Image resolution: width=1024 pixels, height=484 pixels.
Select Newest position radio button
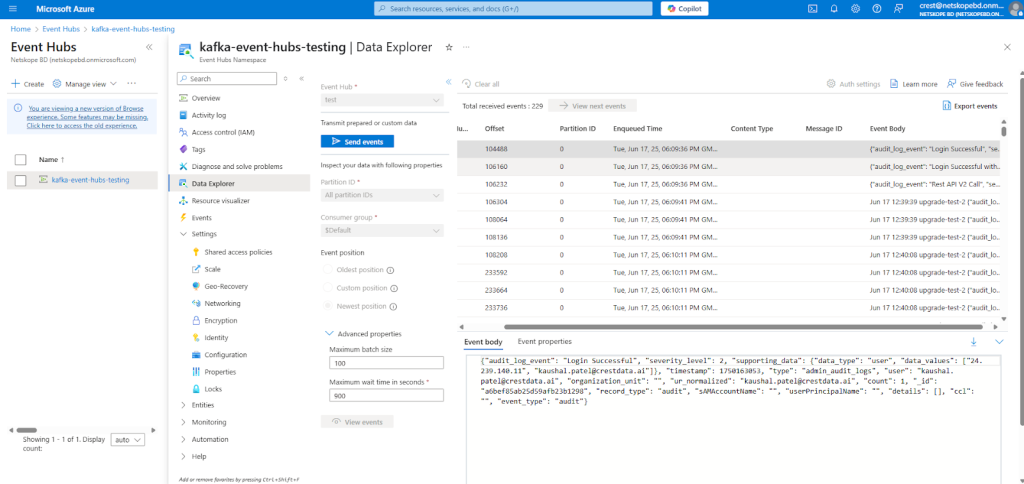(x=327, y=306)
